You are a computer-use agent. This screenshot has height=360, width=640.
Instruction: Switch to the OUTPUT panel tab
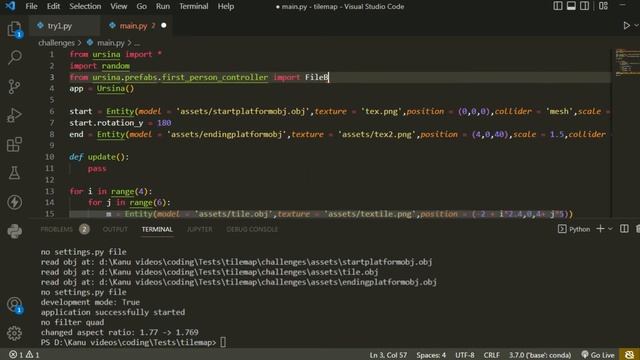115,229
